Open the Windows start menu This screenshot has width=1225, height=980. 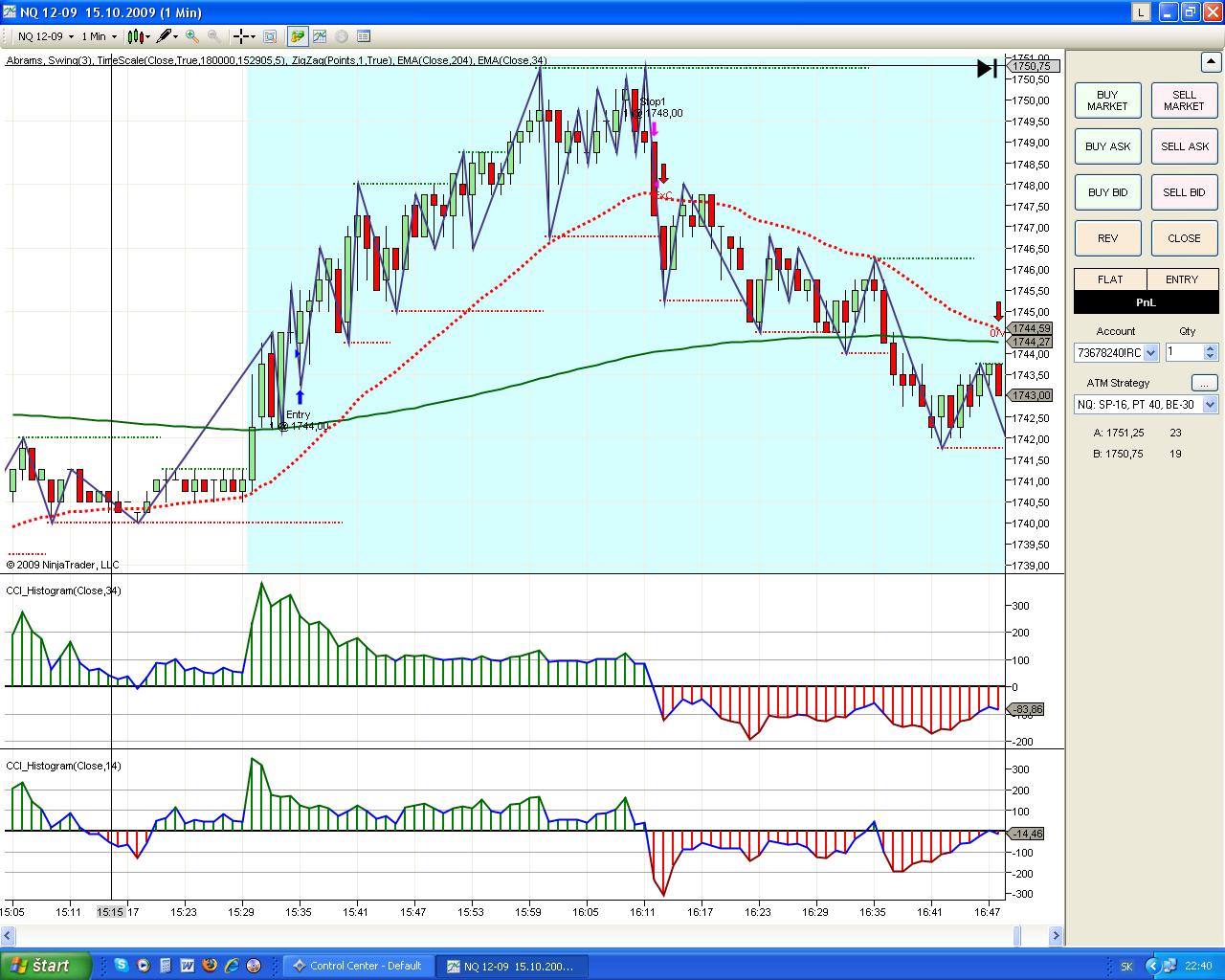pos(45,966)
